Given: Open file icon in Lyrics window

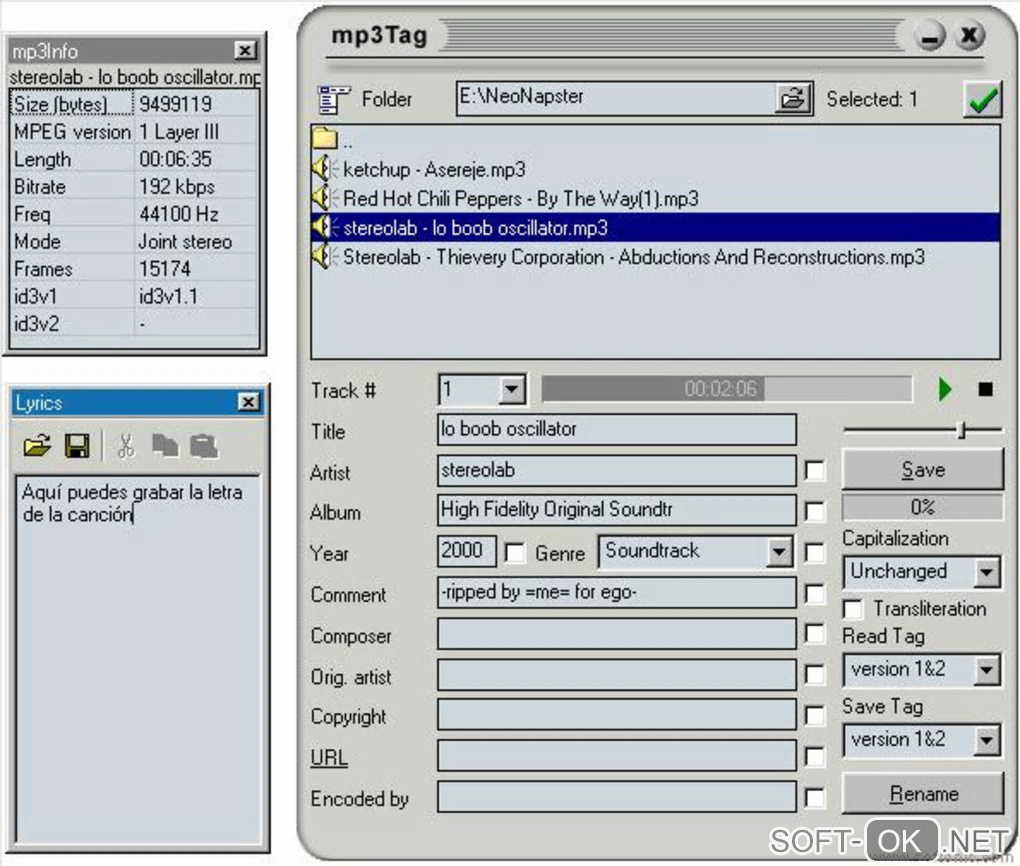Looking at the screenshot, I should pyautogui.click(x=37, y=446).
